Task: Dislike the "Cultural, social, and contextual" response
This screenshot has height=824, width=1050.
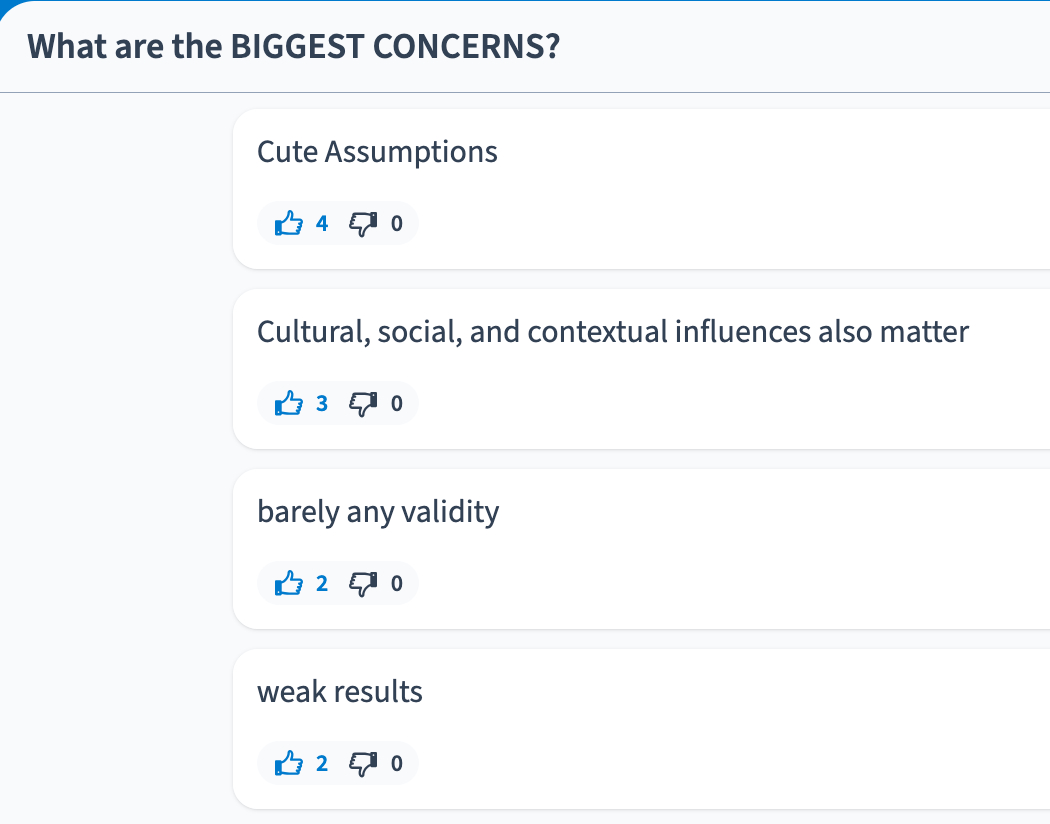Action: click(362, 403)
